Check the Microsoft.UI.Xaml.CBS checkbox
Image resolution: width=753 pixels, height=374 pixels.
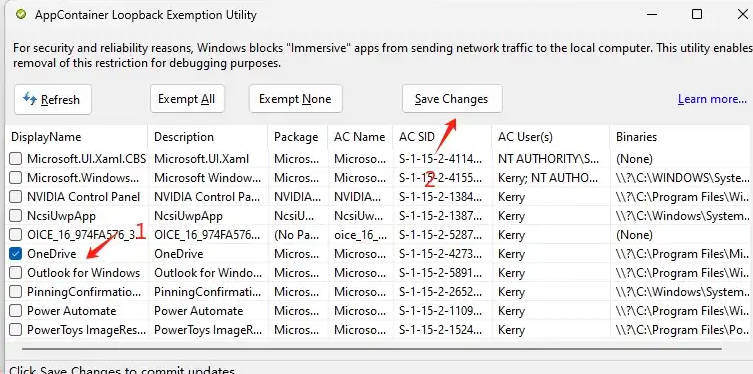click(x=16, y=158)
